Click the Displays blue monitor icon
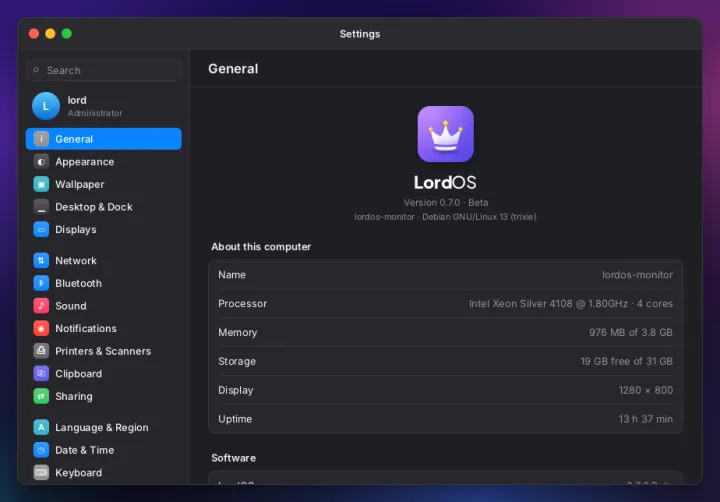Viewport: 720px width, 502px height. [41, 229]
